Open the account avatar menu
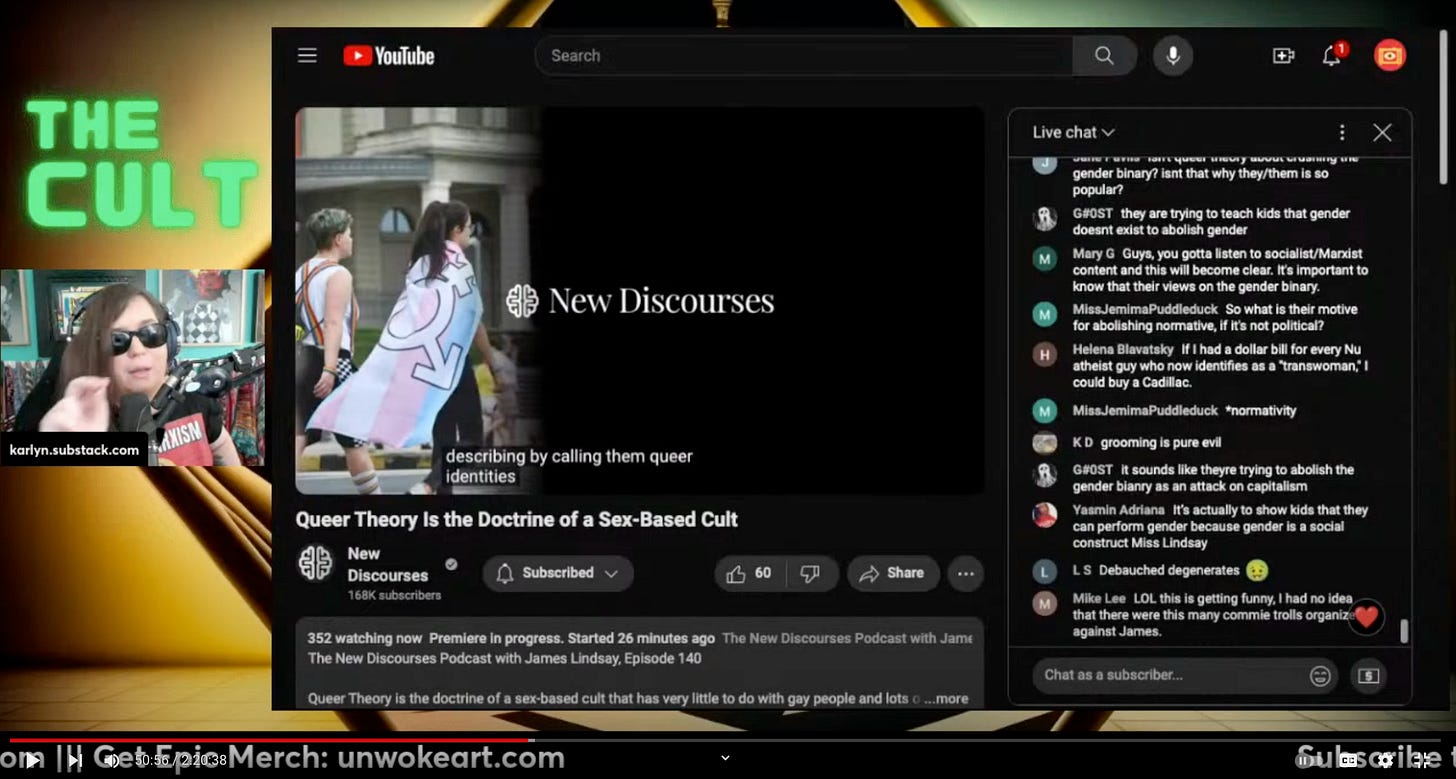This screenshot has width=1456, height=779. point(1390,56)
